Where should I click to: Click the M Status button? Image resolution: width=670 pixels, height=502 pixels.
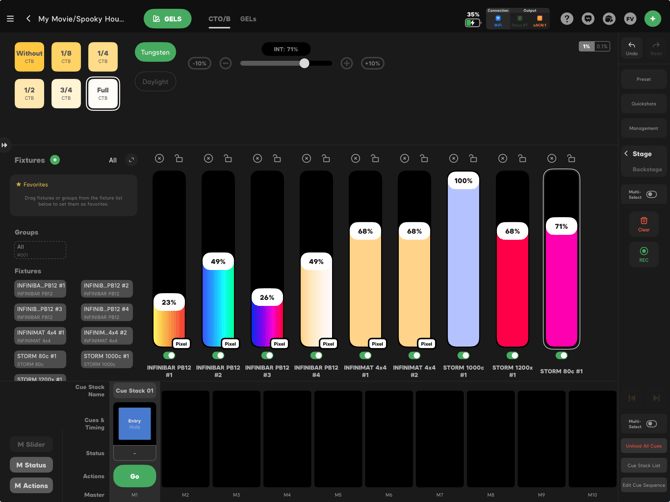point(31,465)
